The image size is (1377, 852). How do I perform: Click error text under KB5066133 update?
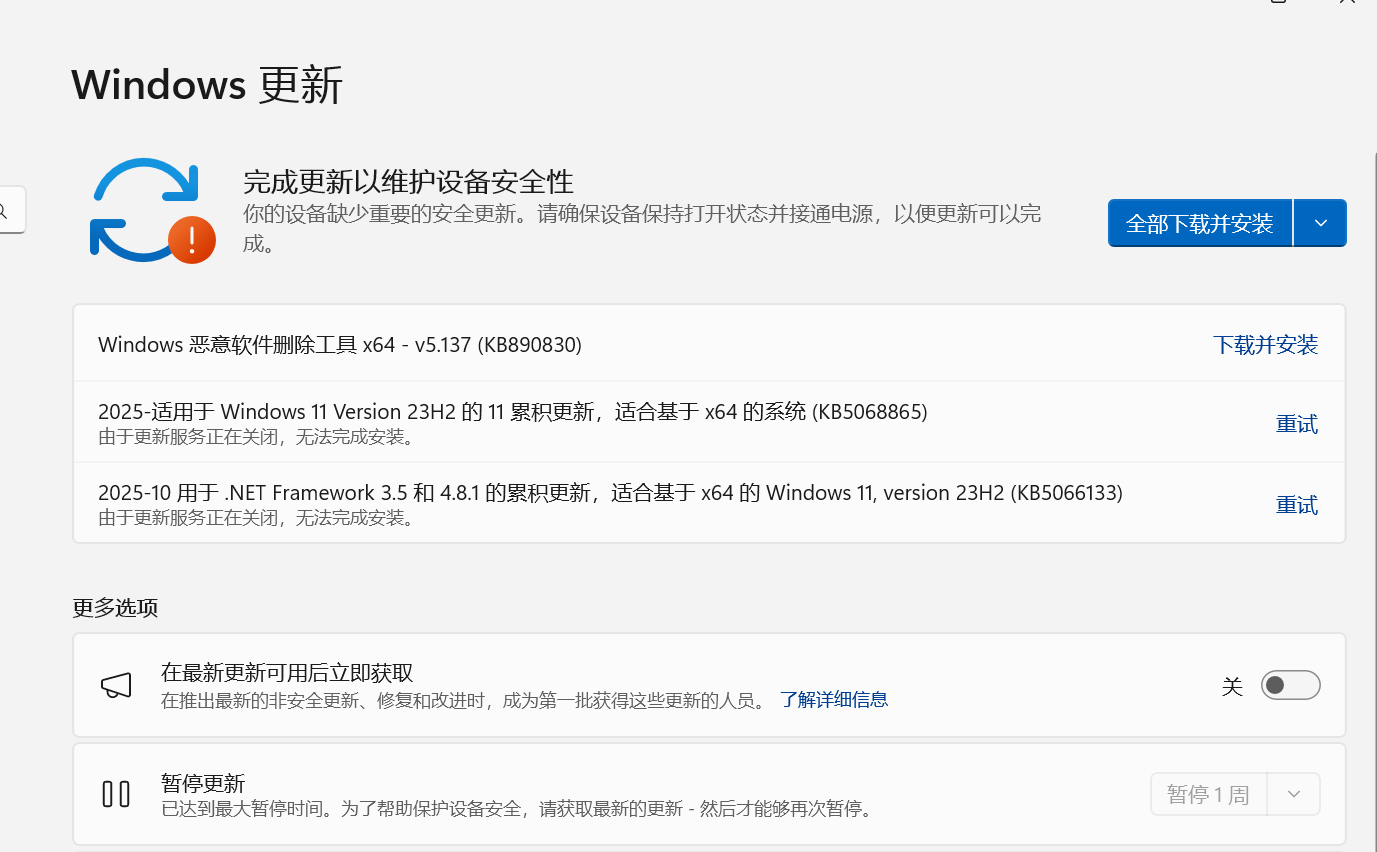click(x=256, y=518)
